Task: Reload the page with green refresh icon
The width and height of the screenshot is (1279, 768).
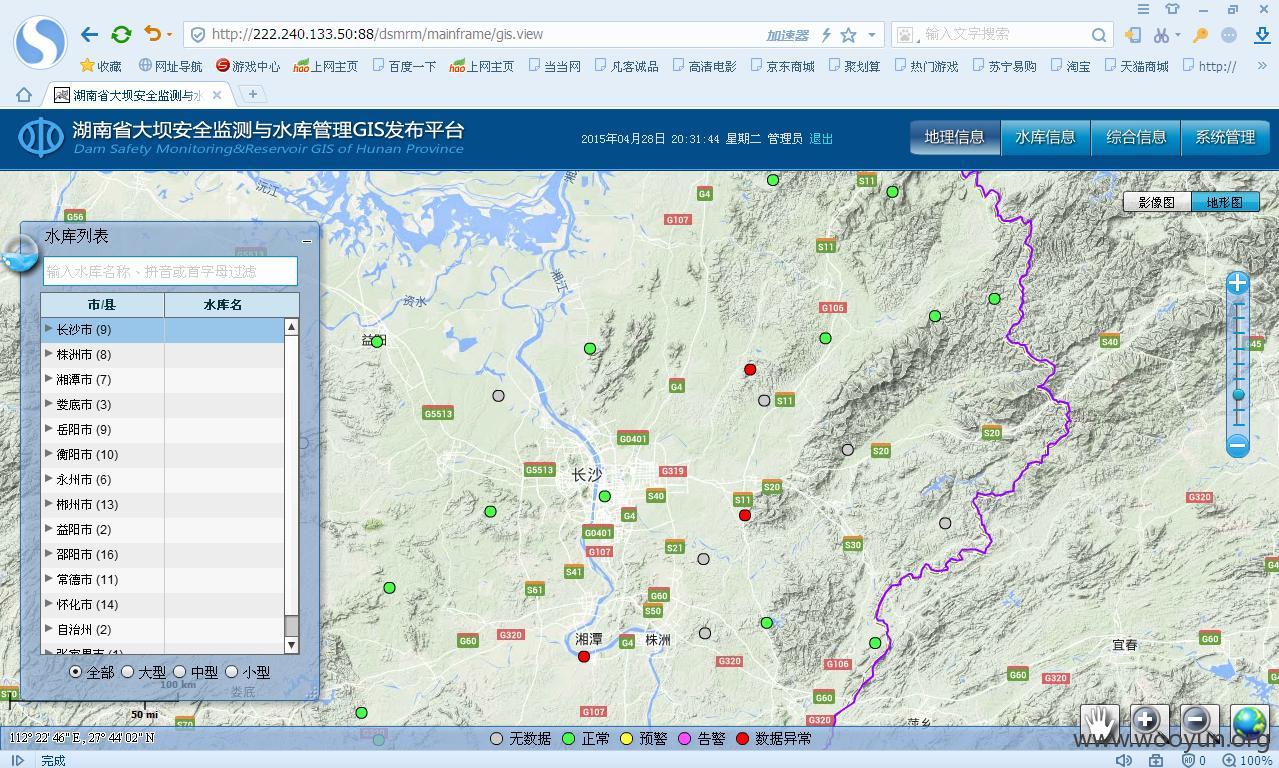Action: (121, 34)
